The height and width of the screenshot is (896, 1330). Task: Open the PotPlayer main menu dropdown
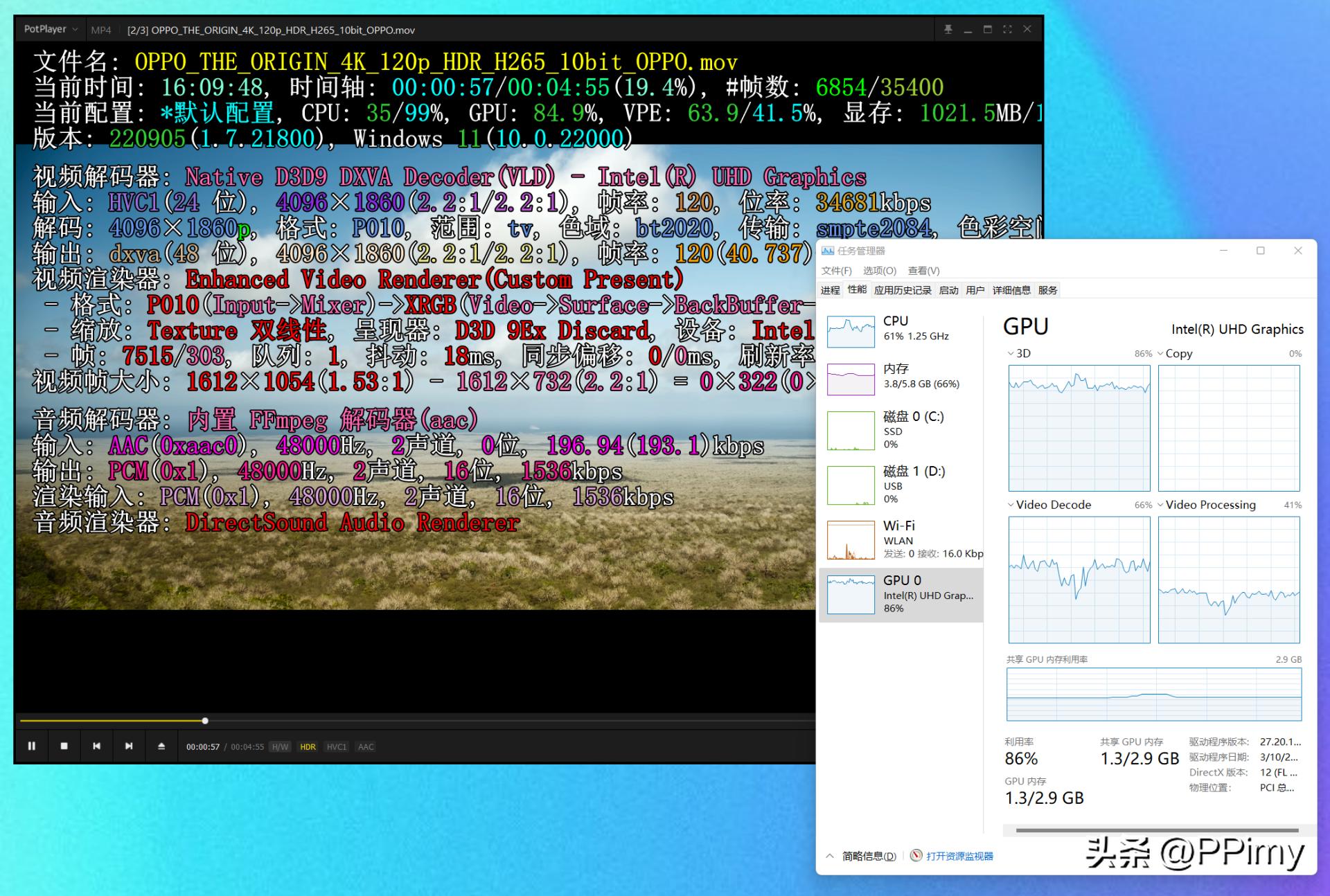coord(51,29)
